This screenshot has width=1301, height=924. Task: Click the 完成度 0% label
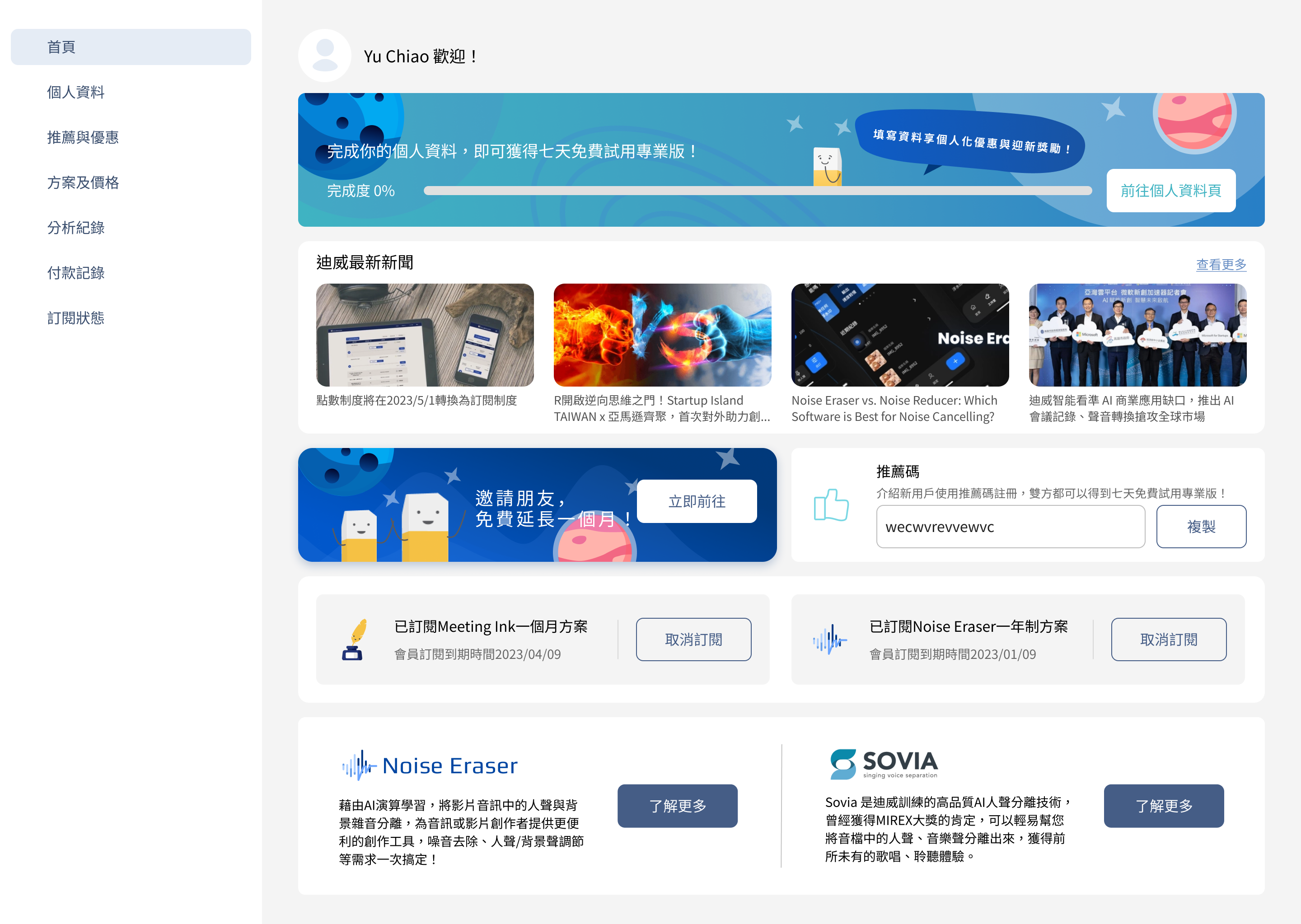[361, 191]
